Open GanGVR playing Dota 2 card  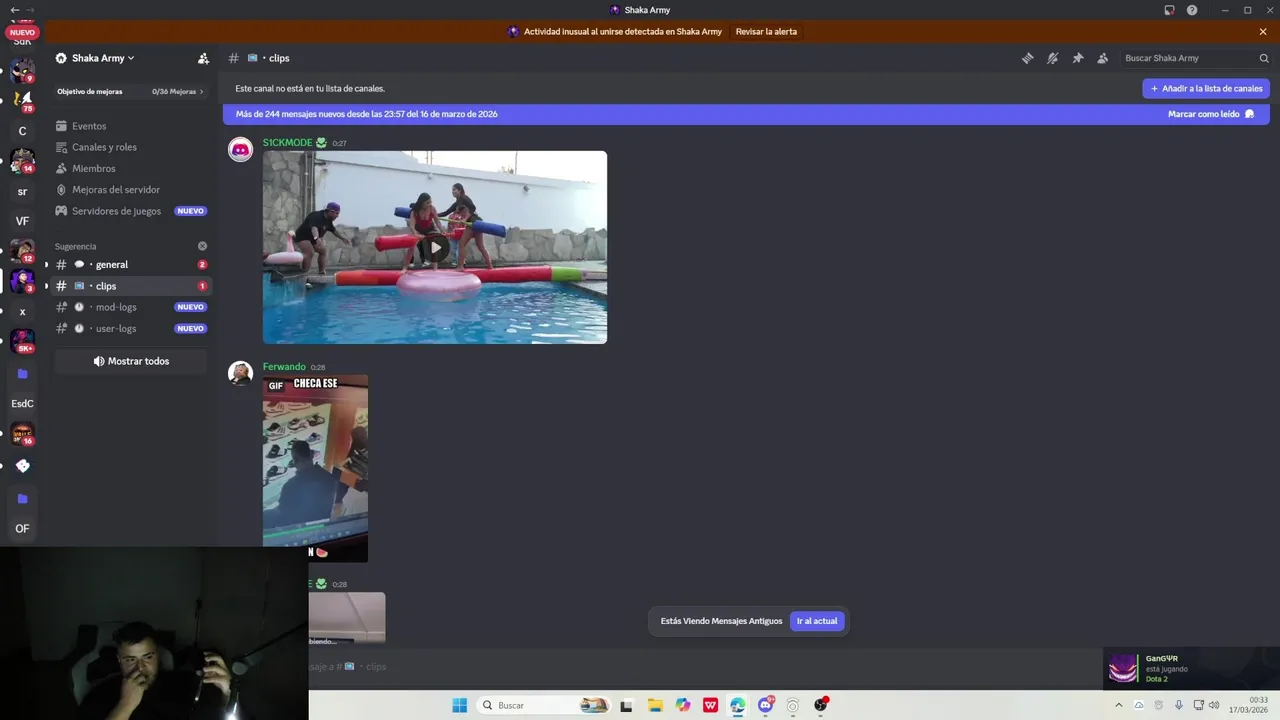click(1191, 669)
